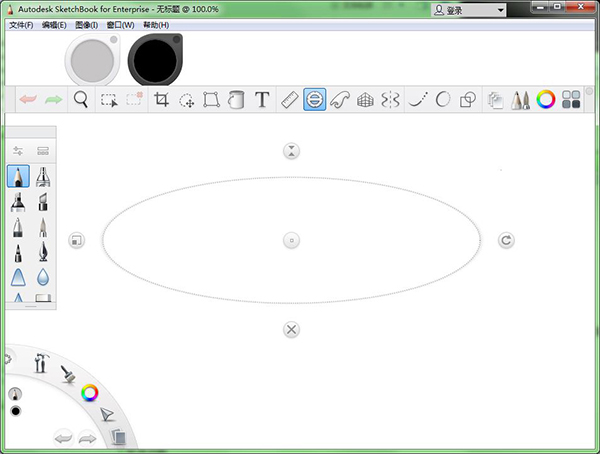Choose the Flood Fill bucket tool
The height and width of the screenshot is (454, 600).
click(x=236, y=100)
